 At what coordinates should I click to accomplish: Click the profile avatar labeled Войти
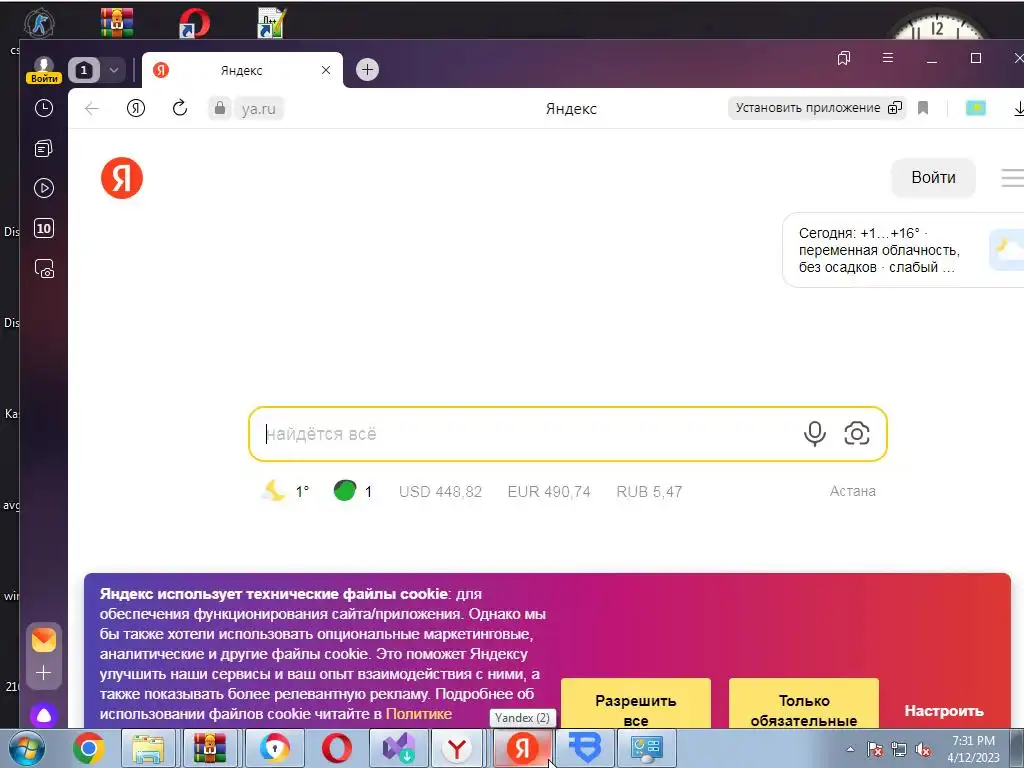(x=44, y=70)
